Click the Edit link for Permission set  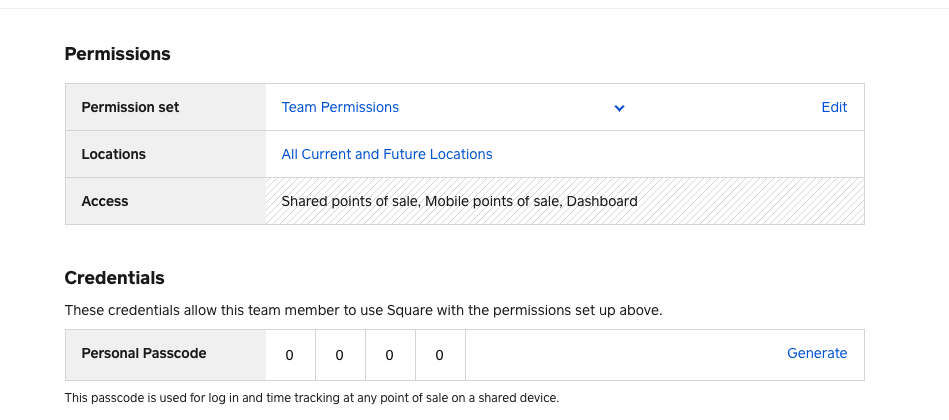(x=834, y=107)
